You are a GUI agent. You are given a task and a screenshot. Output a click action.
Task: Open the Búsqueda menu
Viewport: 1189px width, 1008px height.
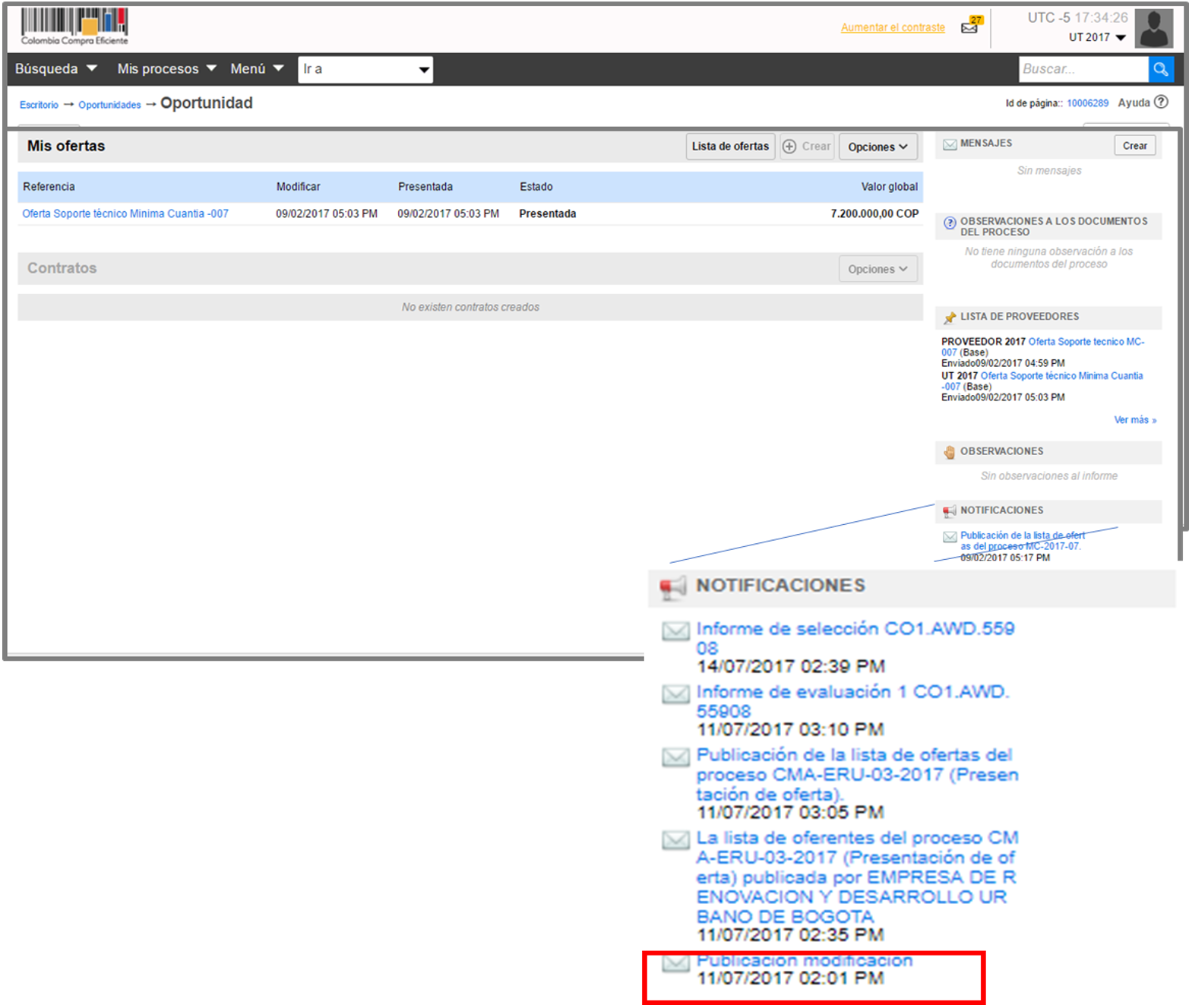55,69
